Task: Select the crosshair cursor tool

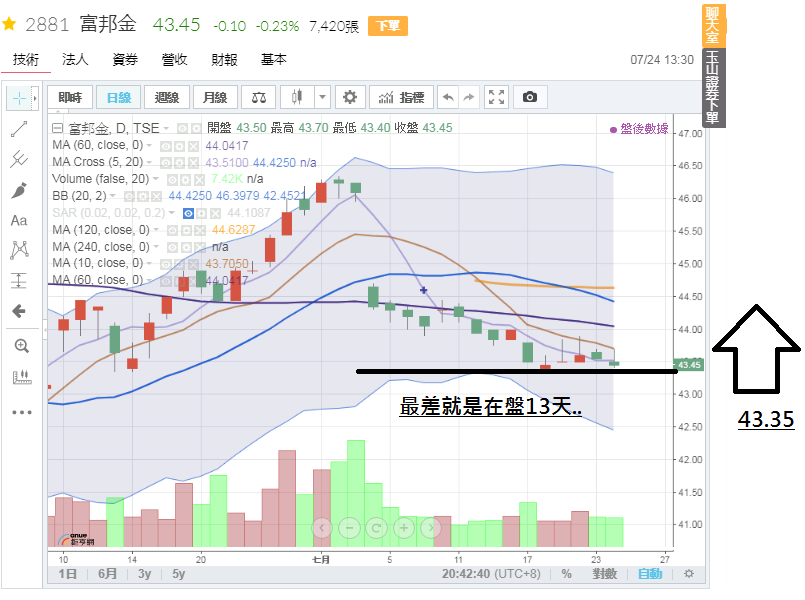Action: [x=19, y=98]
